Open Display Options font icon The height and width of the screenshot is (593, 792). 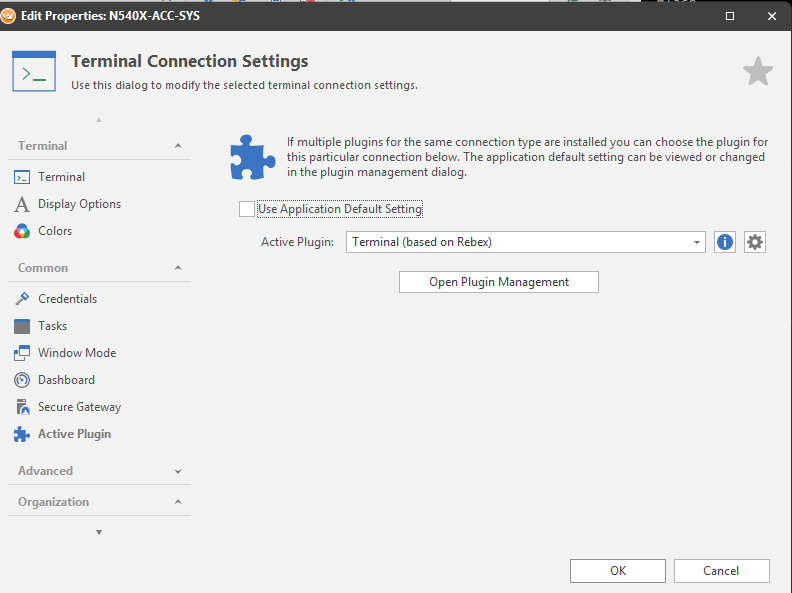point(21,204)
